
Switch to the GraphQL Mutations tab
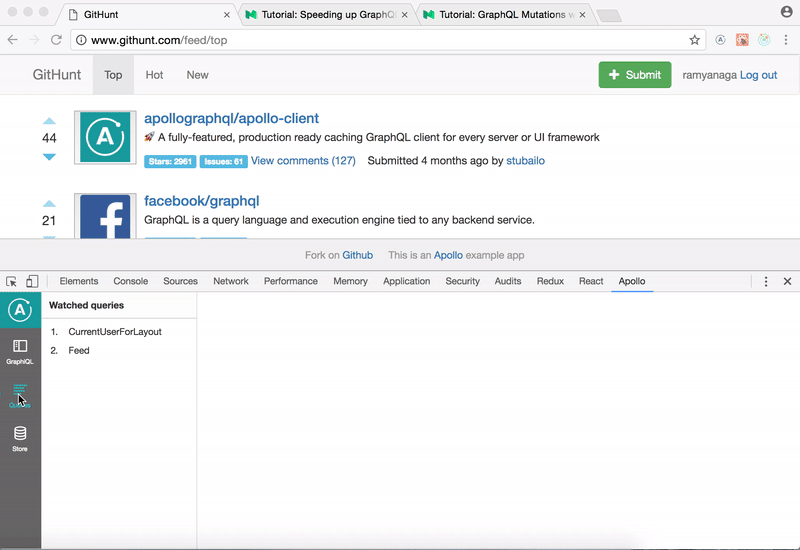coord(505,15)
